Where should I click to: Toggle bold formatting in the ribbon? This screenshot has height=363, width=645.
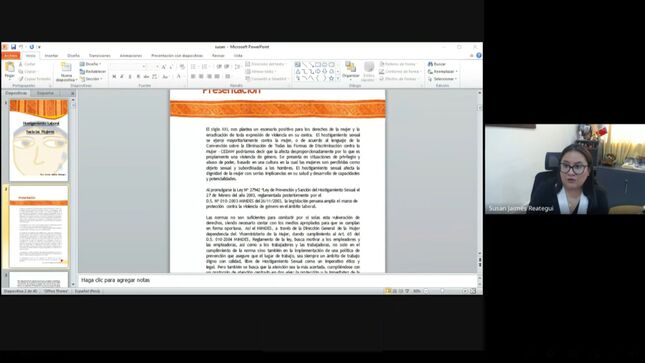(x=114, y=77)
